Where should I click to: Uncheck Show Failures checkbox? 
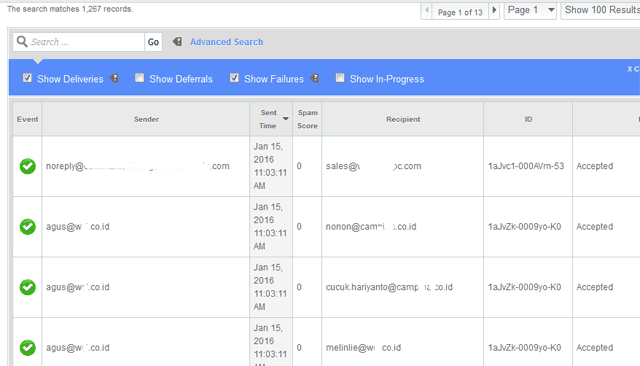pos(234,78)
